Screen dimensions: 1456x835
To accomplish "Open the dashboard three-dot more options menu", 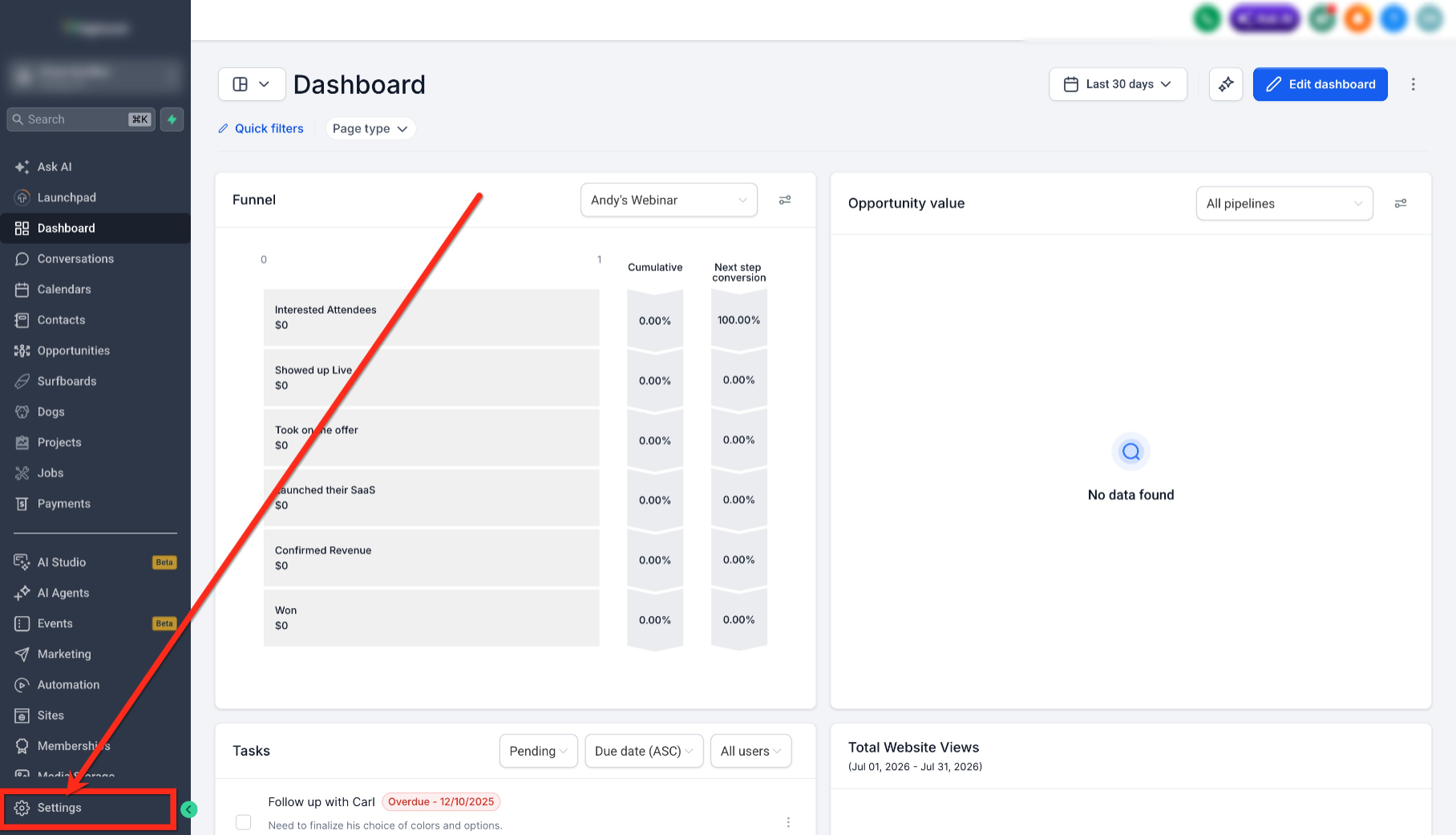I will 1414,84.
